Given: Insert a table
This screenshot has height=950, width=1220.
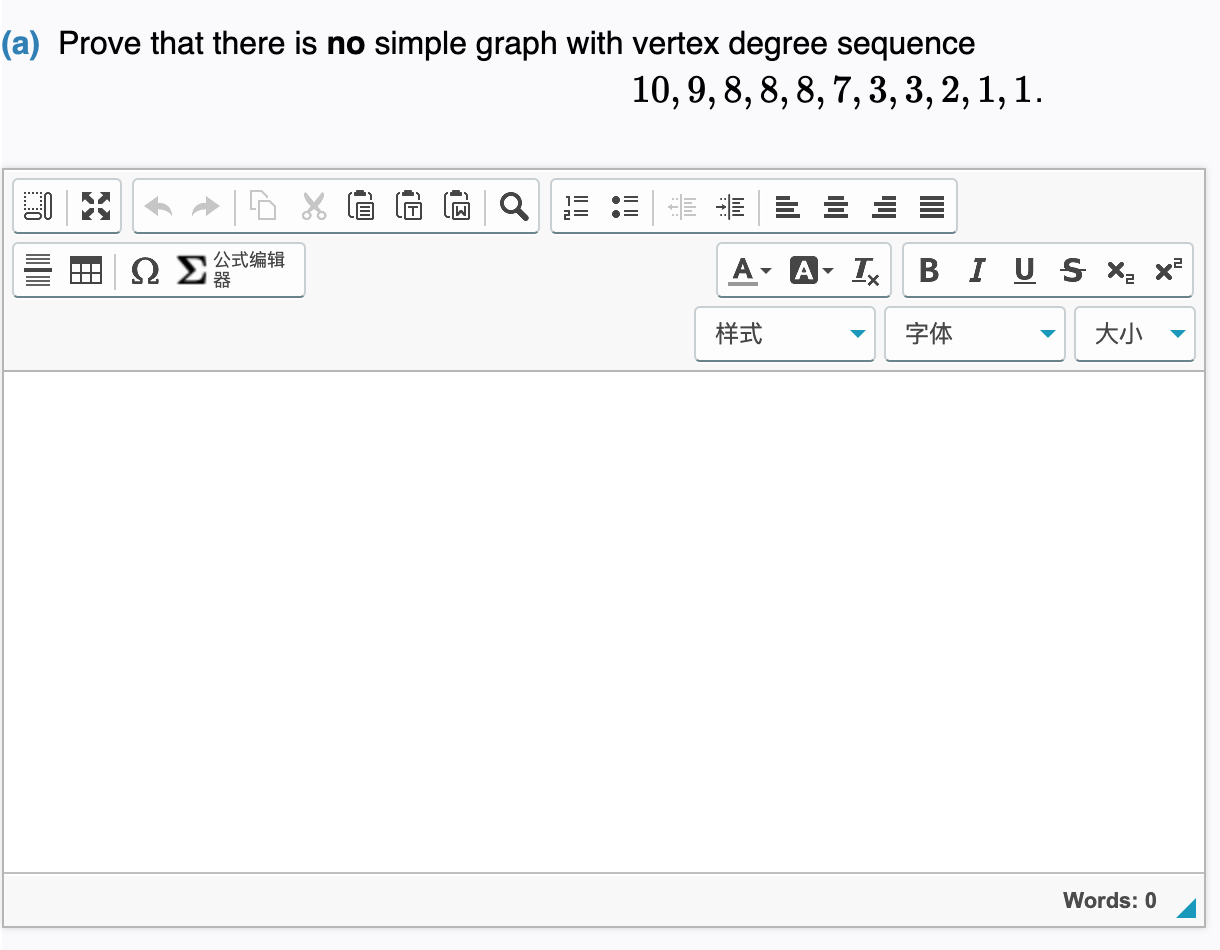Looking at the screenshot, I should tap(86, 270).
